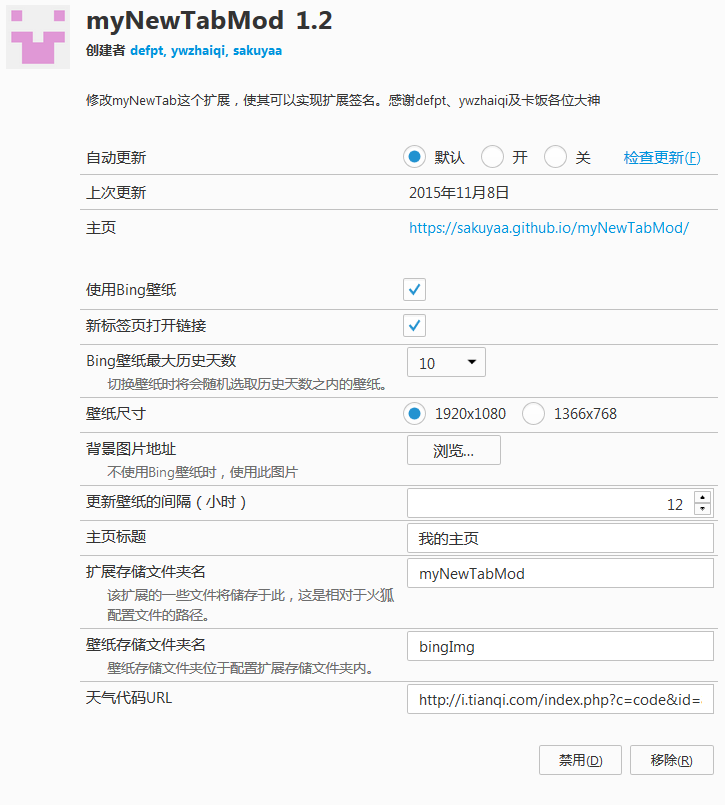Increase wallpaper update interval with up arrow
Image resolution: width=725 pixels, height=806 pixels.
(702, 497)
